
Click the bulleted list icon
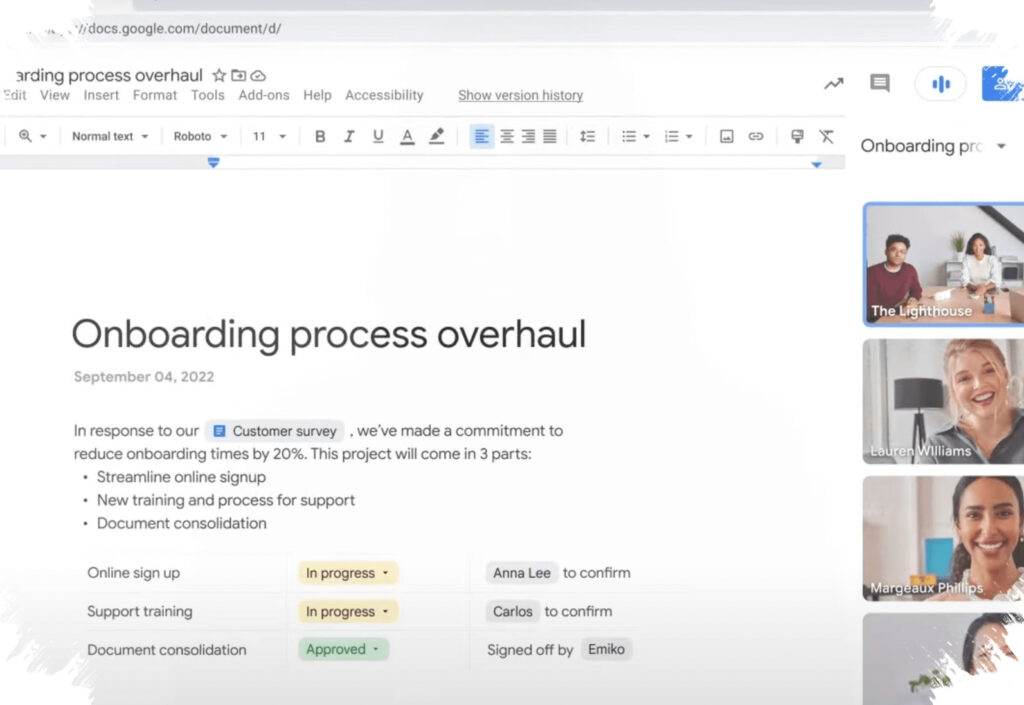(x=629, y=136)
